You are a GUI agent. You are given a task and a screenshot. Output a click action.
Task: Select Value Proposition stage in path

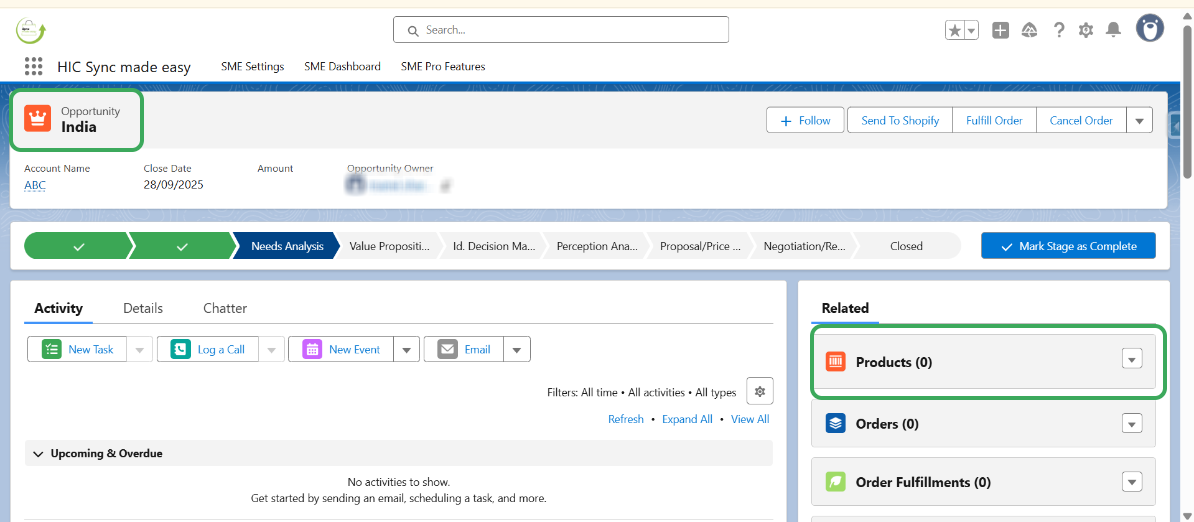click(389, 246)
